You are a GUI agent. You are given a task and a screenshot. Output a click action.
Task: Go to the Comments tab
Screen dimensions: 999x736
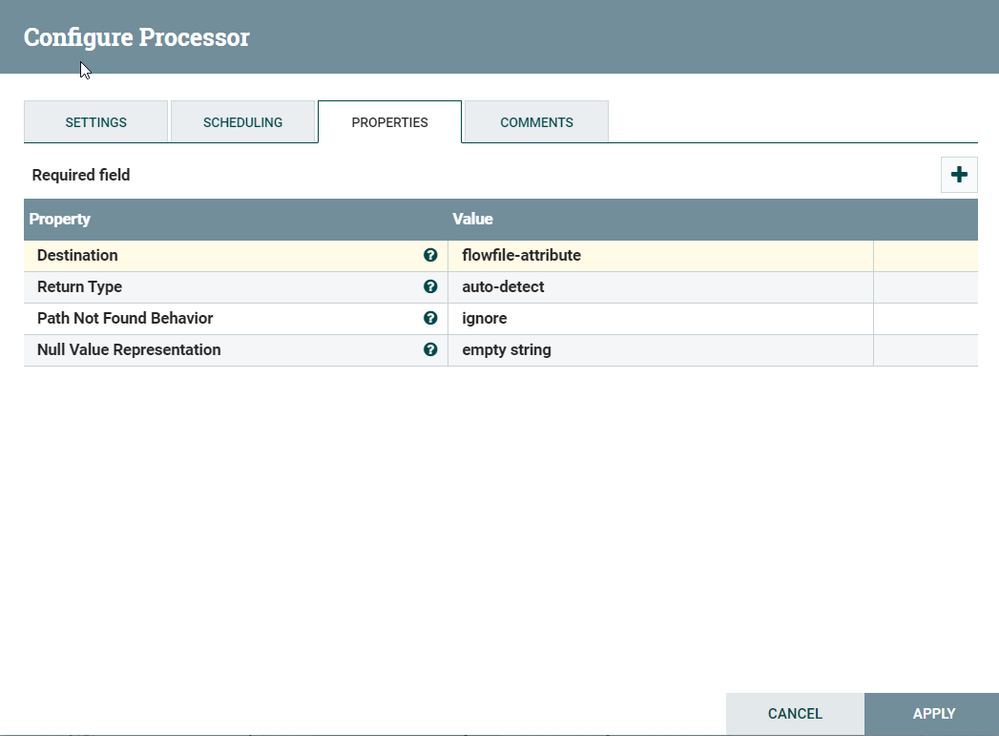(x=536, y=122)
